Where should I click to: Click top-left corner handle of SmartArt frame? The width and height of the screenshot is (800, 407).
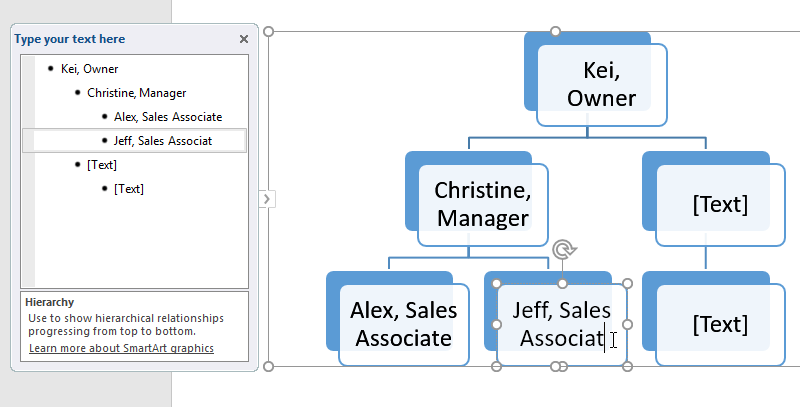click(x=268, y=31)
